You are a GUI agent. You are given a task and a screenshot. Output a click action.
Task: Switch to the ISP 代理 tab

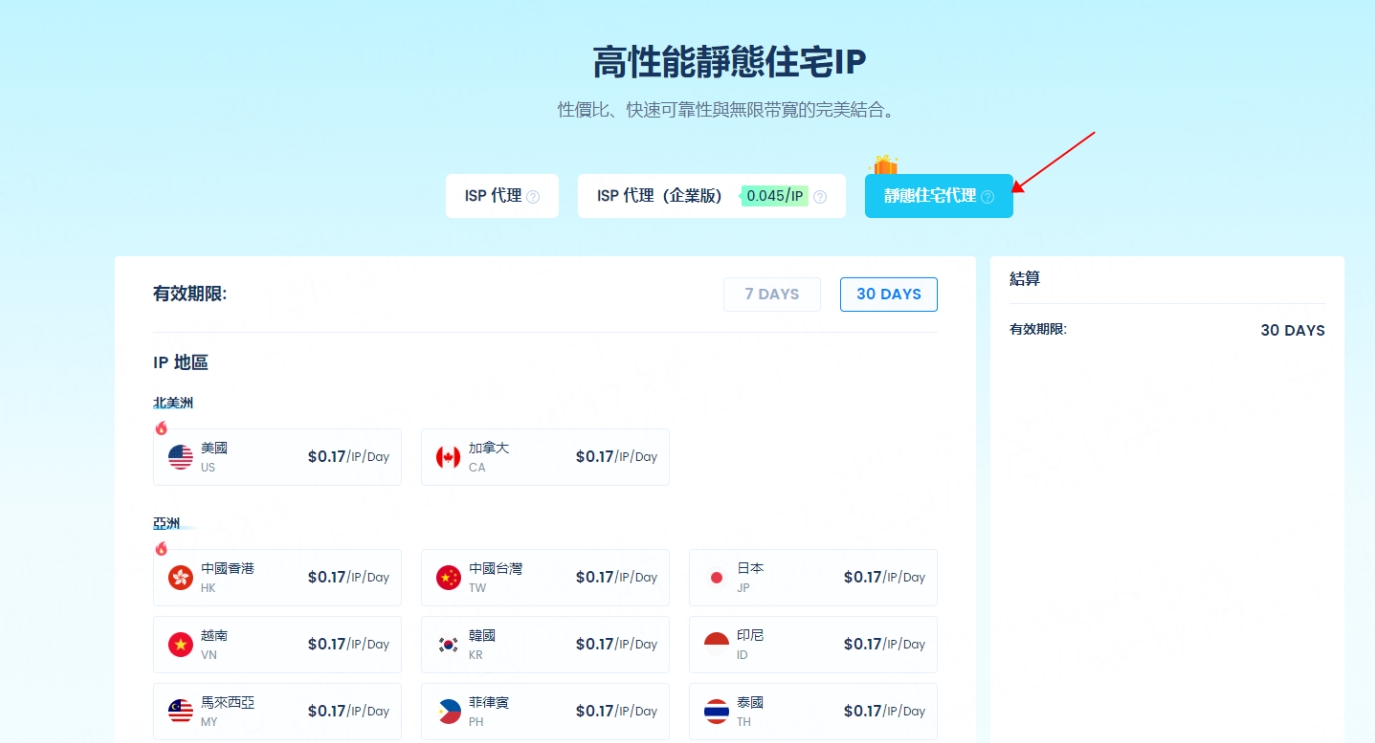pos(493,196)
